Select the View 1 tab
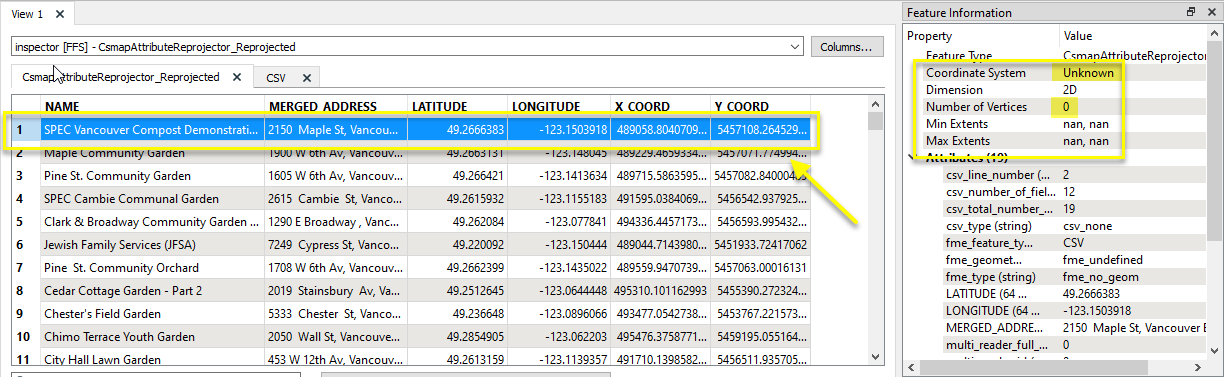Screen dimensions: 1224x377 [28, 14]
